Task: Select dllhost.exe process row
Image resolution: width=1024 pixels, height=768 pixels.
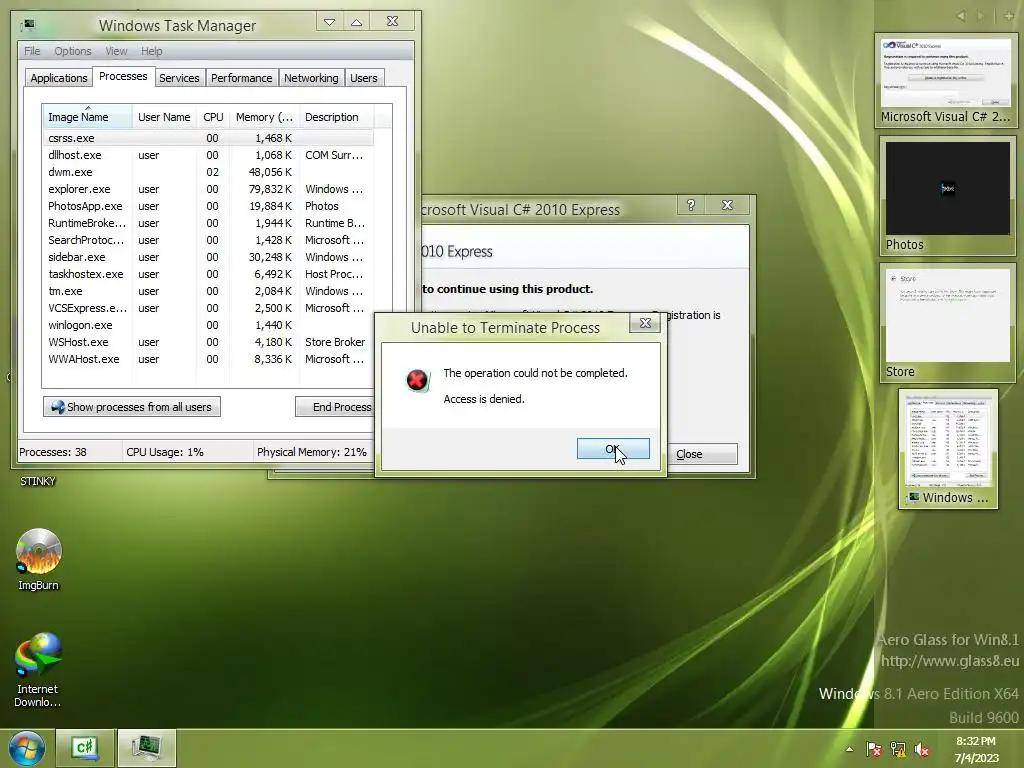Action: (209, 155)
